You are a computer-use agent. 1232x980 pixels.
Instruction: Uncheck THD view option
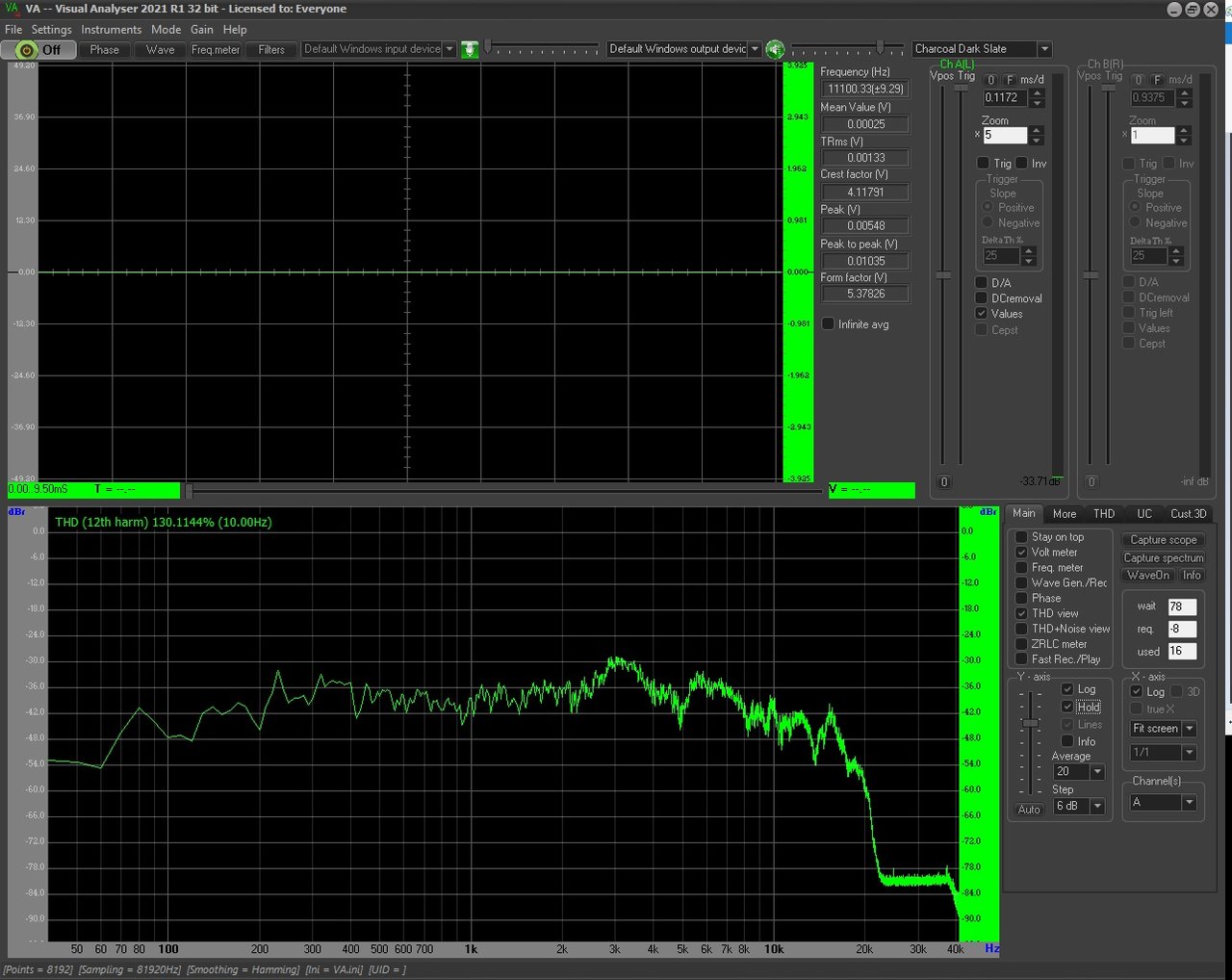coord(1021,613)
